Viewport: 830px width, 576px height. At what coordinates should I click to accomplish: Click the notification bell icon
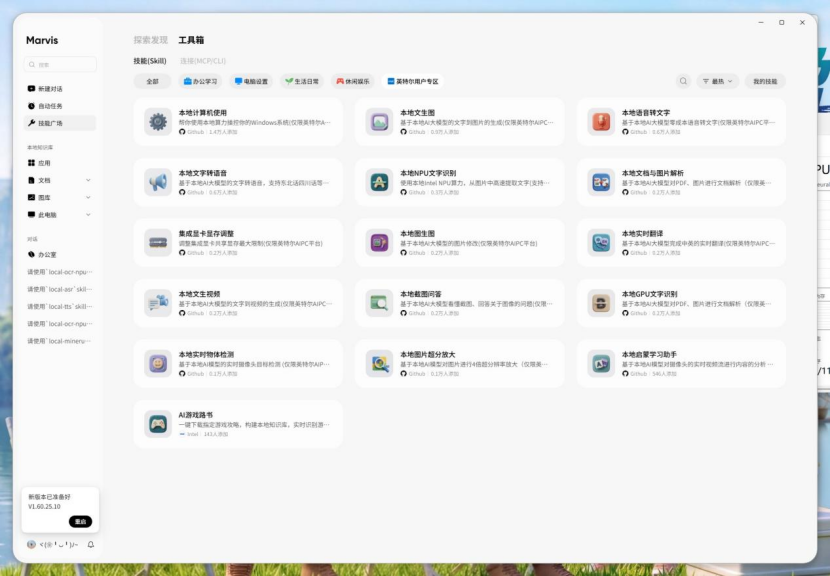(x=91, y=544)
